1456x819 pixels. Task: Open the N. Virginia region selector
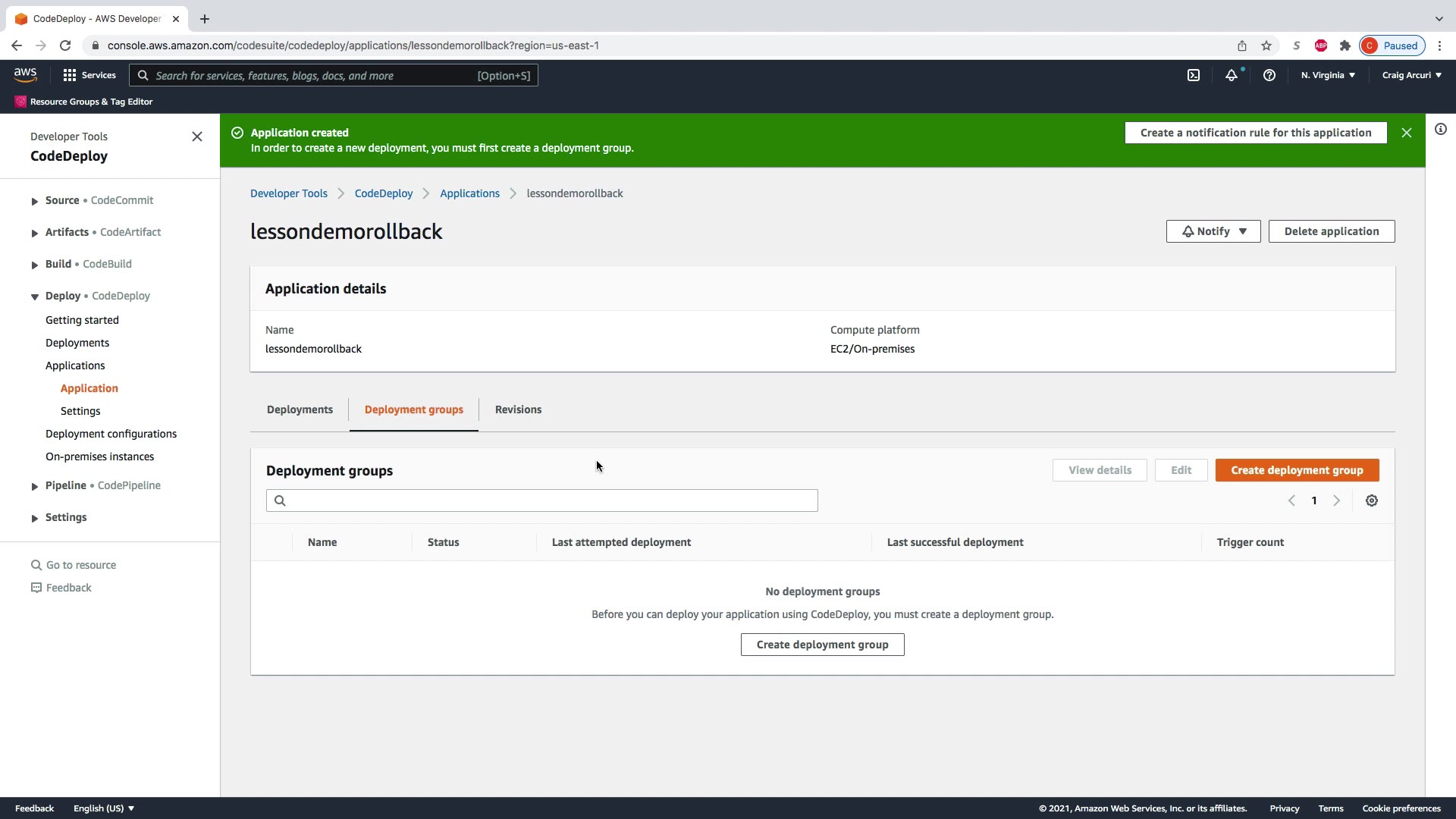click(x=1328, y=75)
